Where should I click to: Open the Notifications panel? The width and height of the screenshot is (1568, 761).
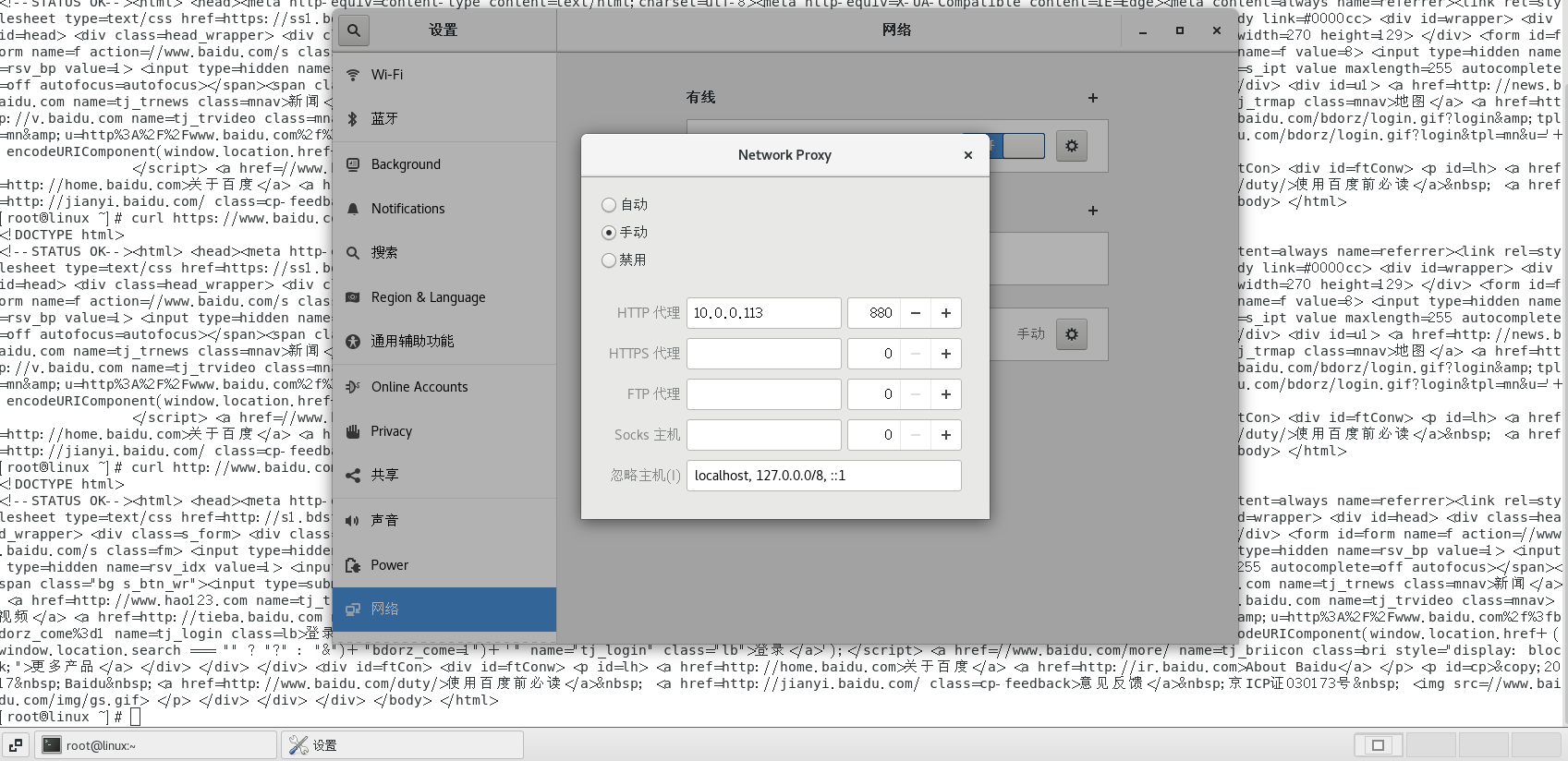coord(444,209)
